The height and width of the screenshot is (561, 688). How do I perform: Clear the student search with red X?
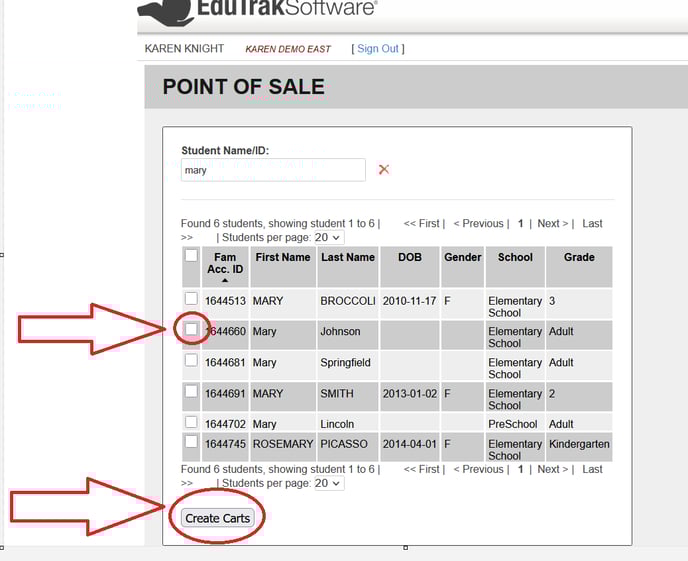(x=383, y=170)
